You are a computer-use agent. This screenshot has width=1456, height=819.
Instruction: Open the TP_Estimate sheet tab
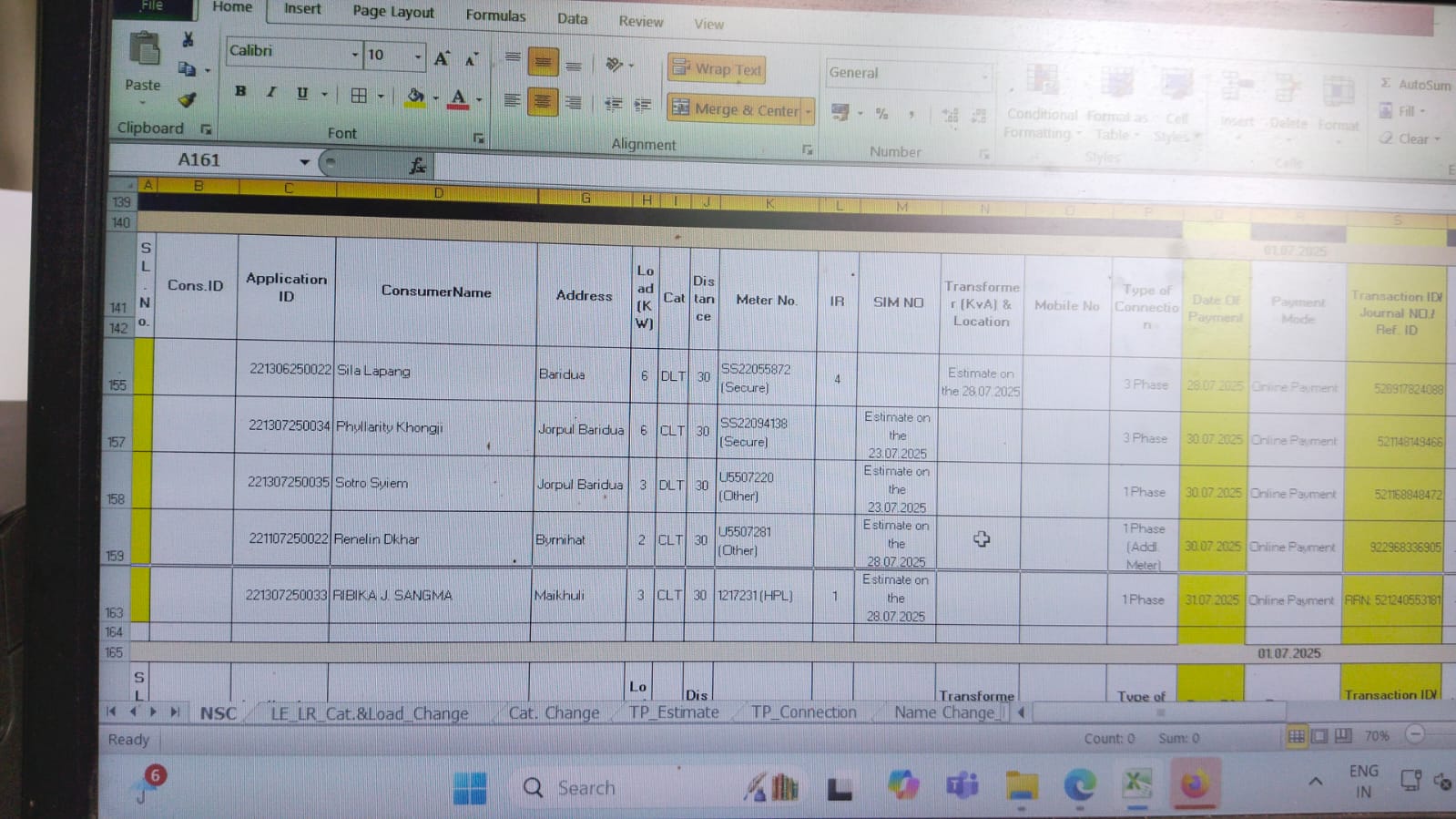pos(674,712)
